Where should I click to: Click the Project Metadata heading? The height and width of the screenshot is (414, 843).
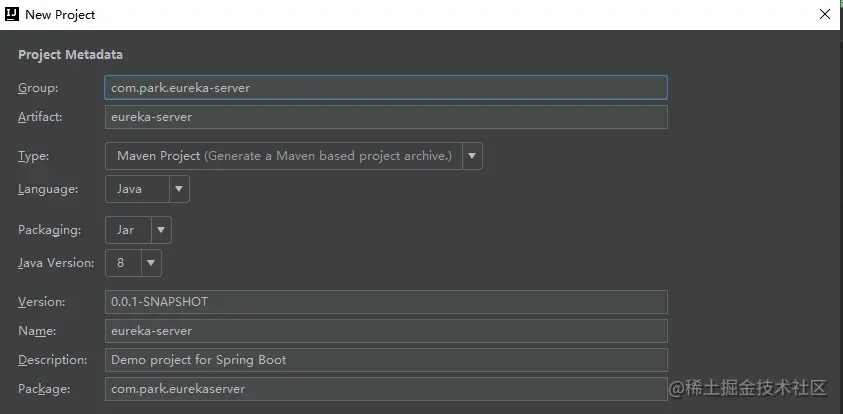tap(70, 55)
